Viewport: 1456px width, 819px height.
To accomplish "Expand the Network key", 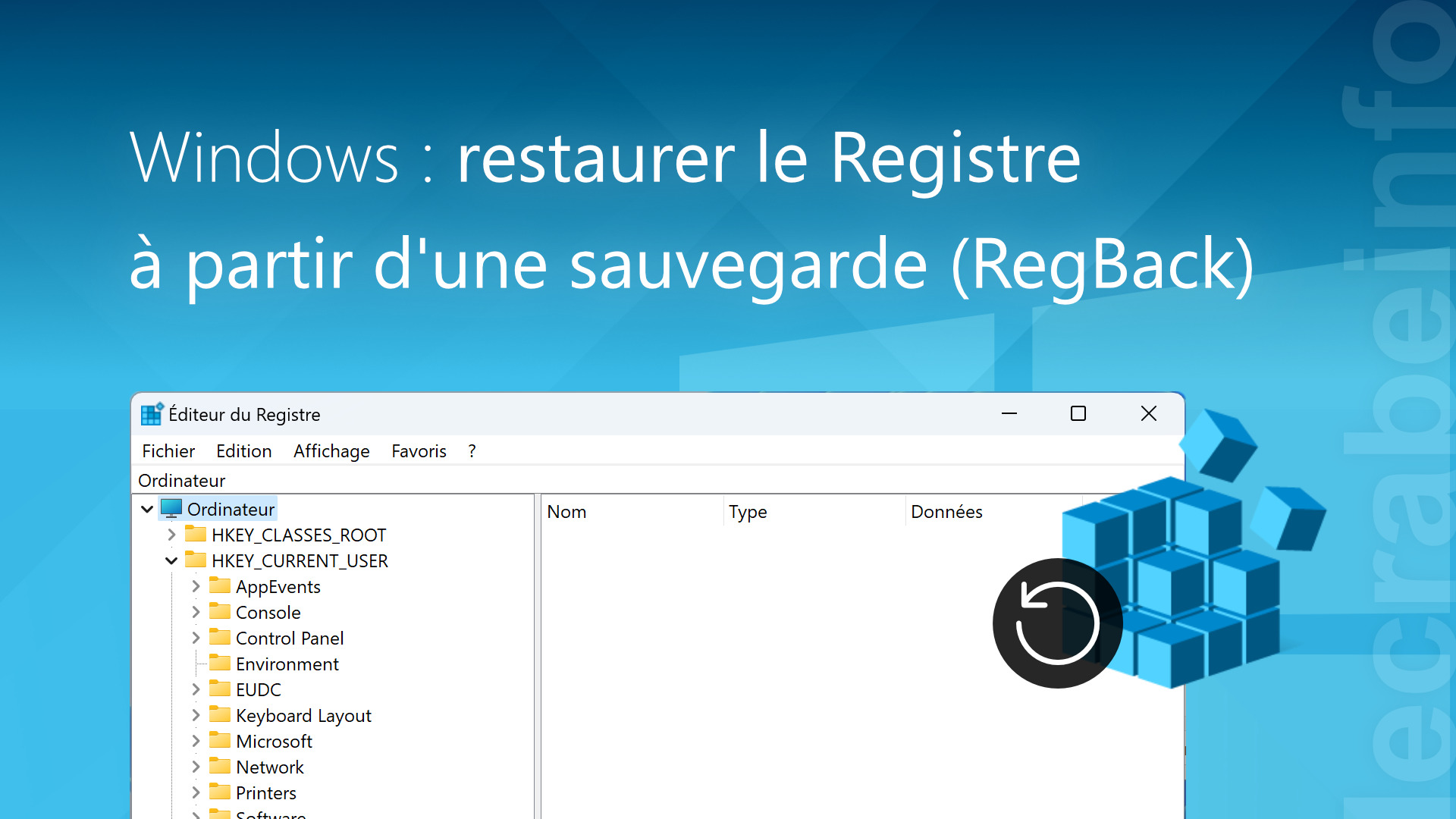I will click(196, 767).
